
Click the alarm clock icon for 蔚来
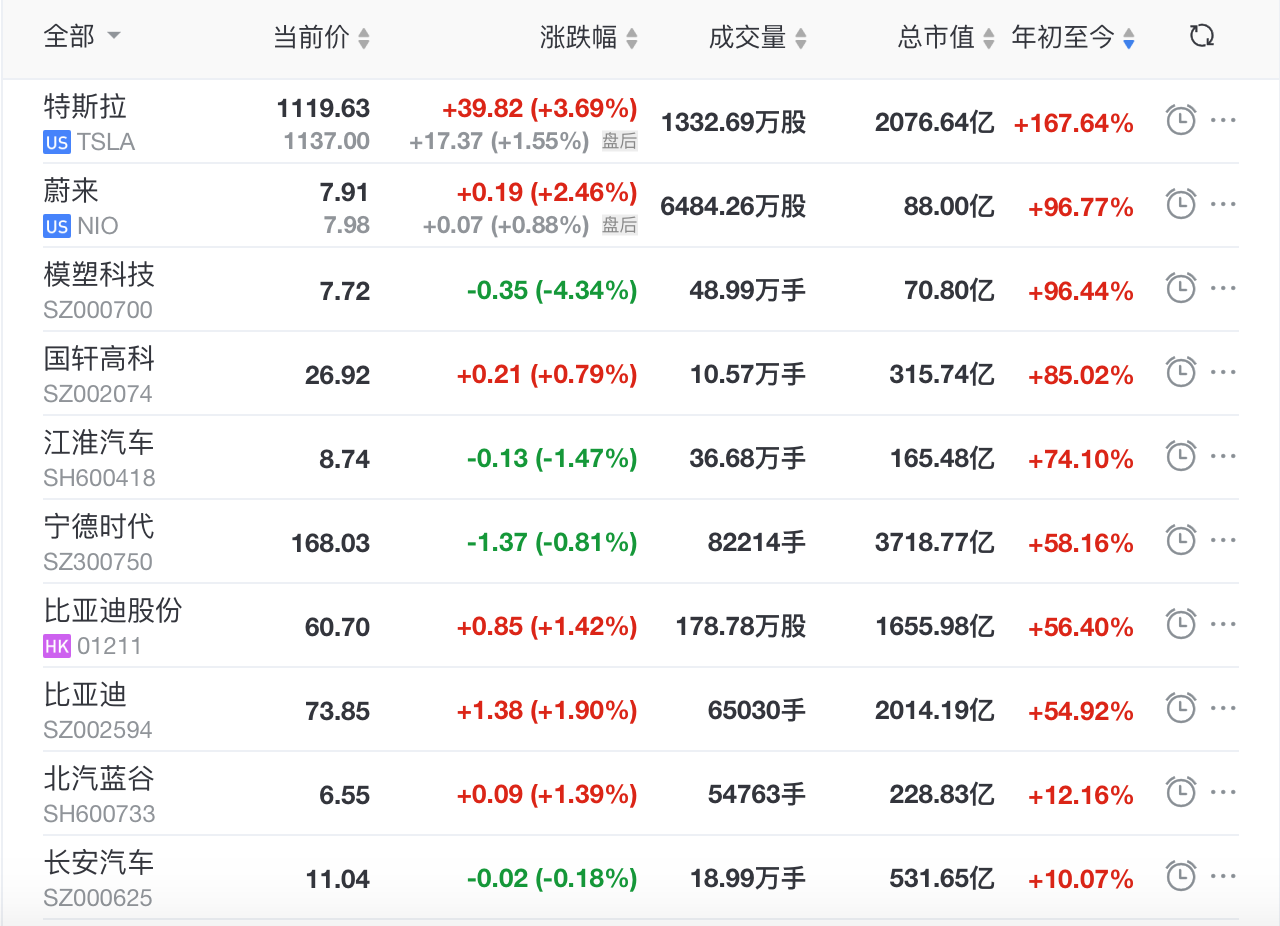(x=1181, y=205)
